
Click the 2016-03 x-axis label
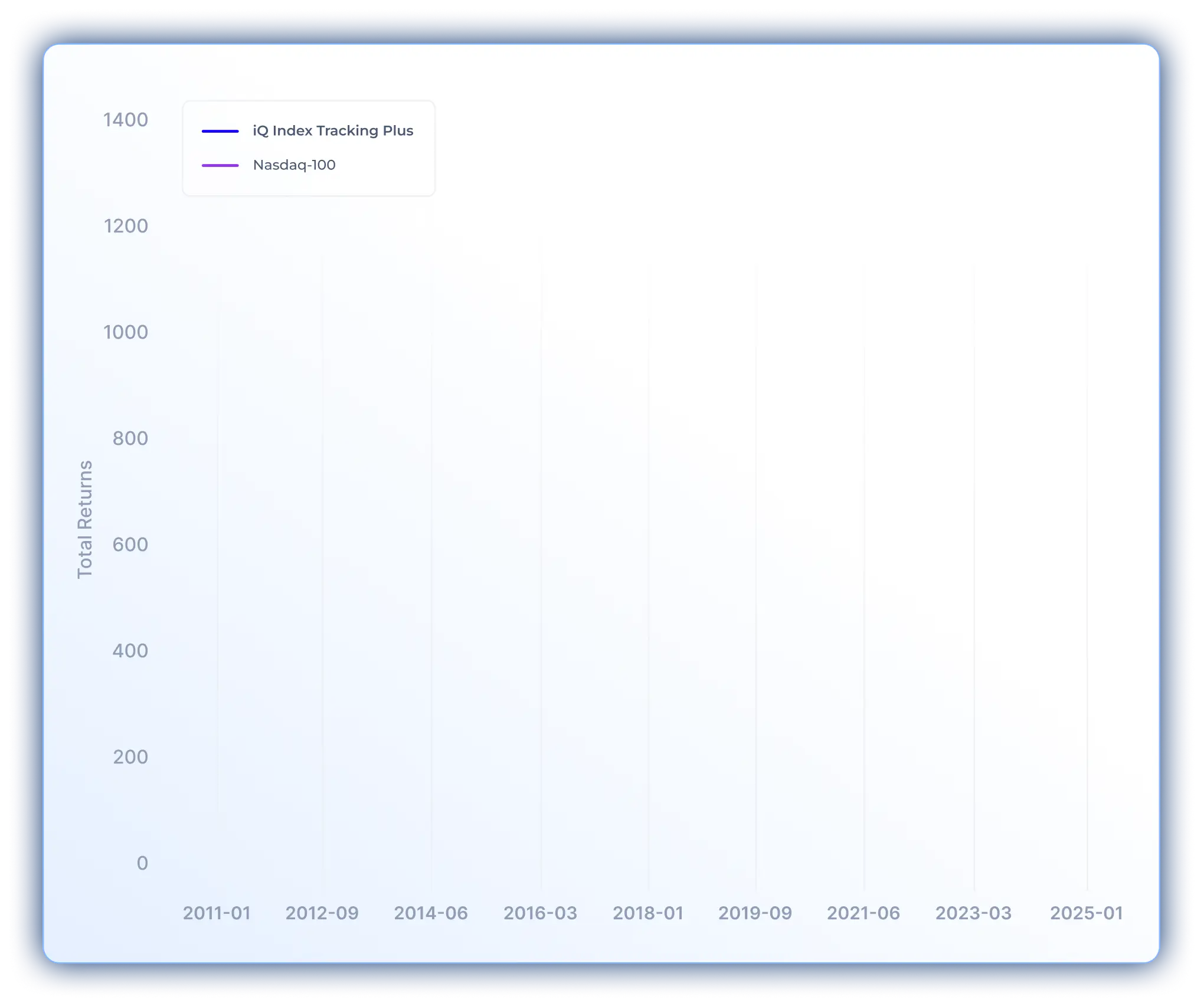point(540,913)
